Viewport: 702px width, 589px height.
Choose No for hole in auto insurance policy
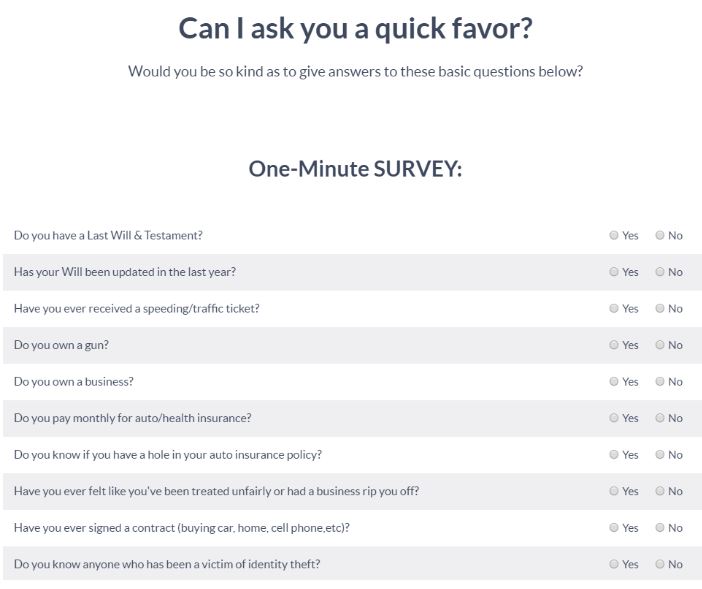659,454
